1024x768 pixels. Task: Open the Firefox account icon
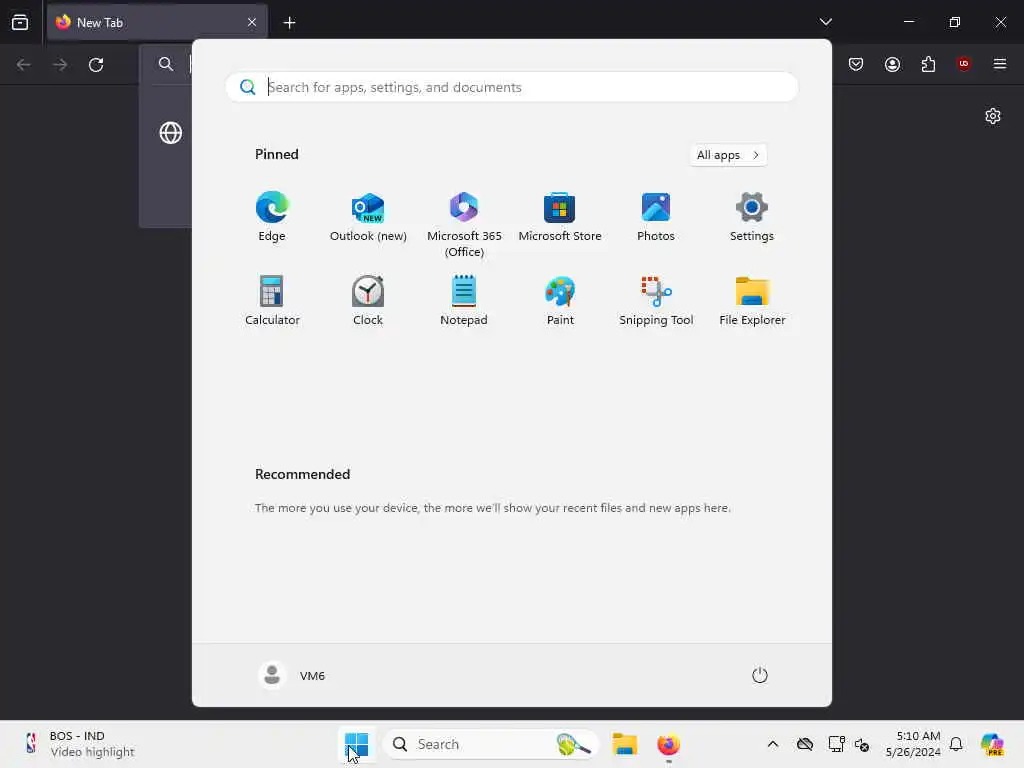click(892, 64)
